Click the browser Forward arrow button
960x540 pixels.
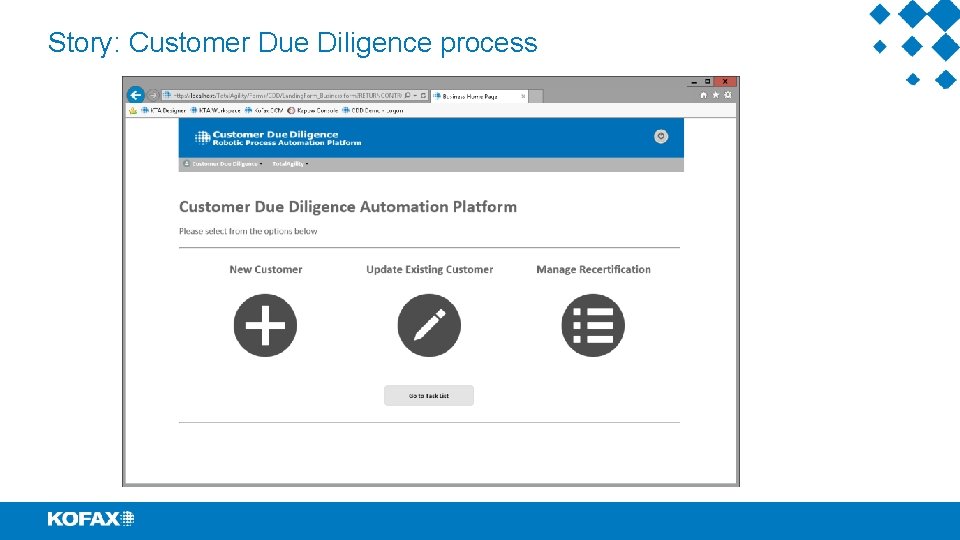(x=153, y=96)
